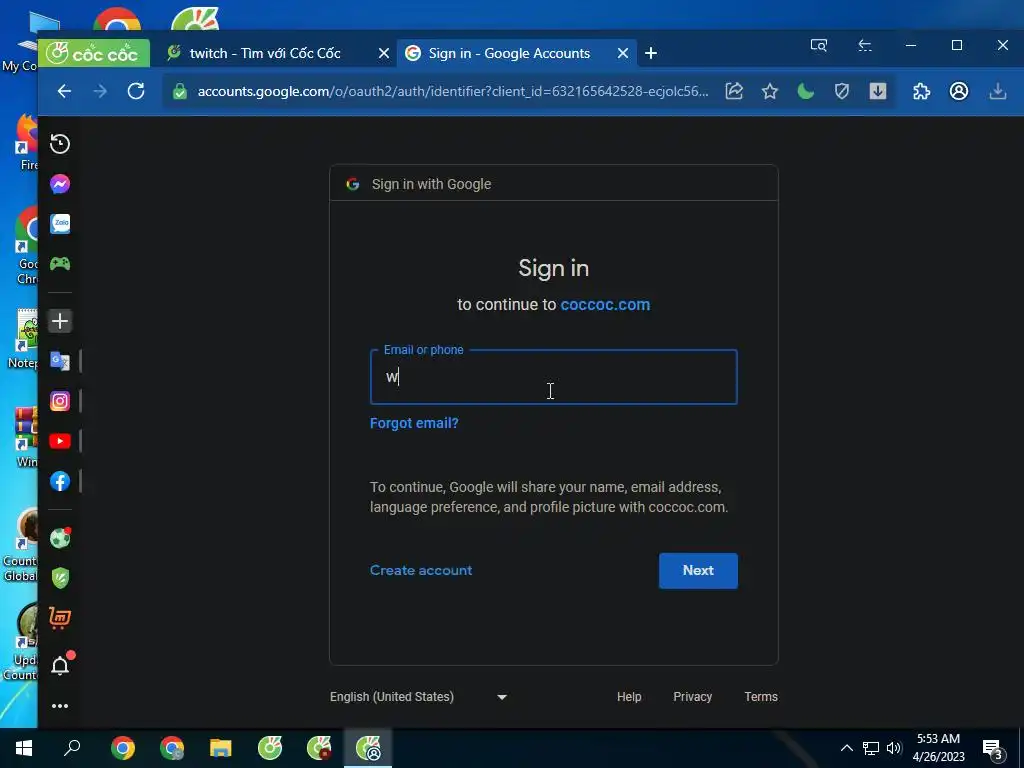
Task: Show hidden system tray icons
Action: point(846,748)
